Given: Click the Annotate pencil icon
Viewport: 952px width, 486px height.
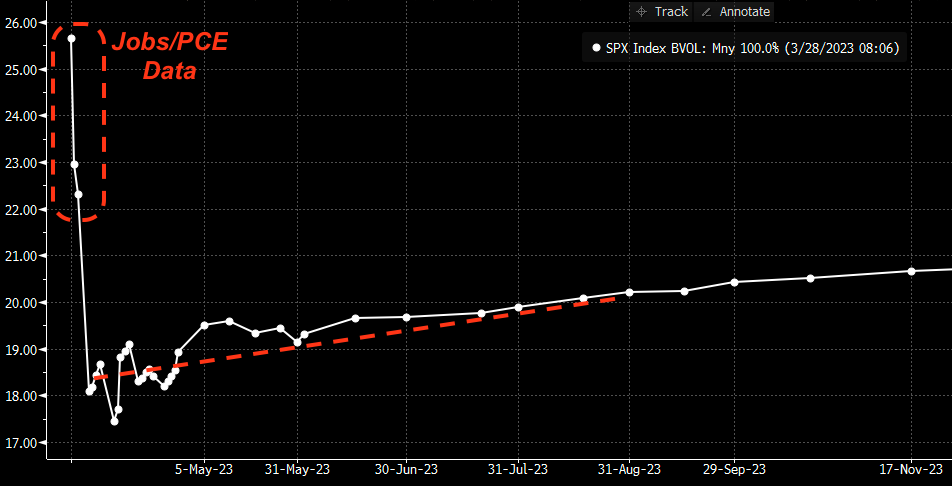Looking at the screenshot, I should (x=707, y=12).
